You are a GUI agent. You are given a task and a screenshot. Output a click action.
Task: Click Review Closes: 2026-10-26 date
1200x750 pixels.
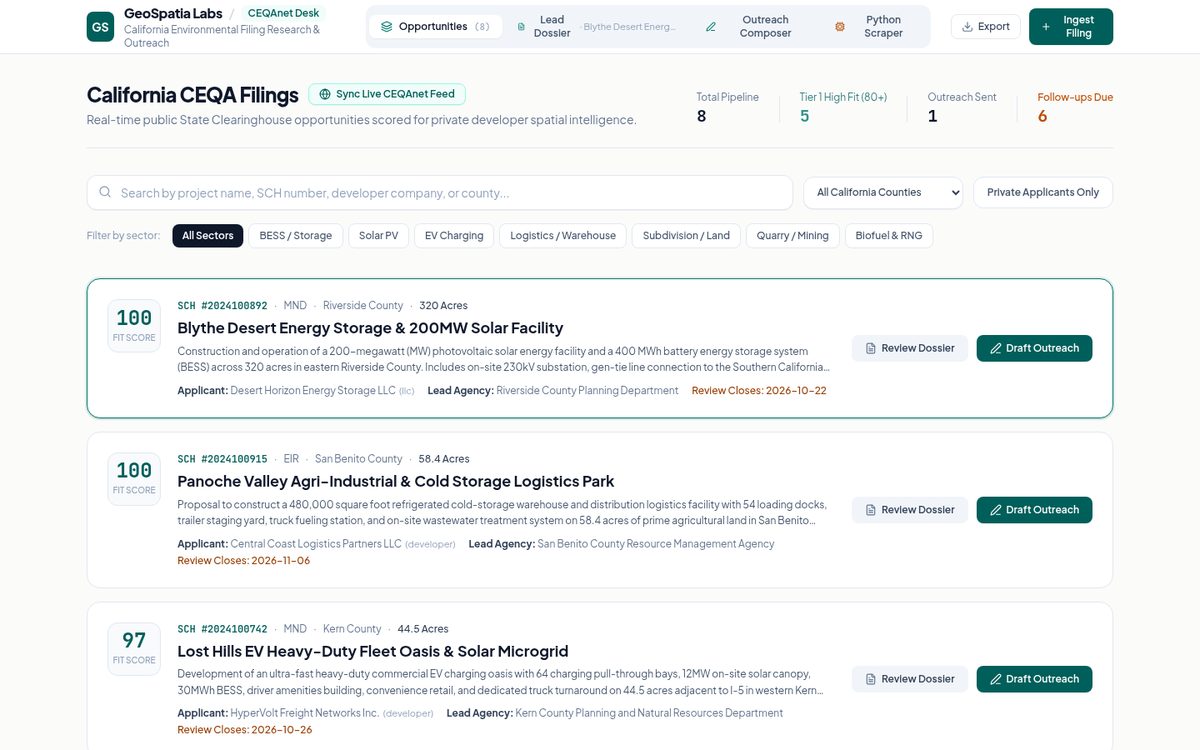[244, 730]
